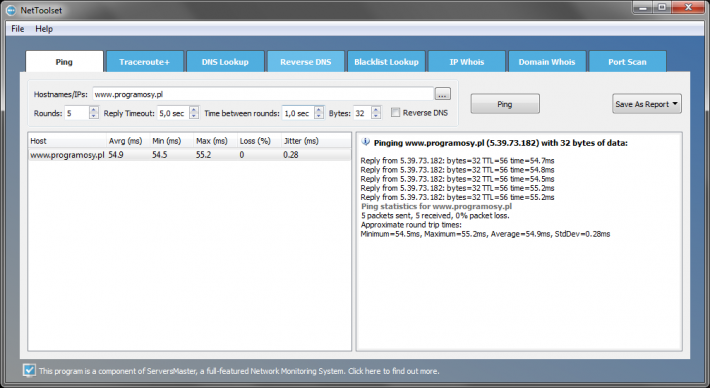
Task: Click the Ping button
Action: click(x=505, y=104)
